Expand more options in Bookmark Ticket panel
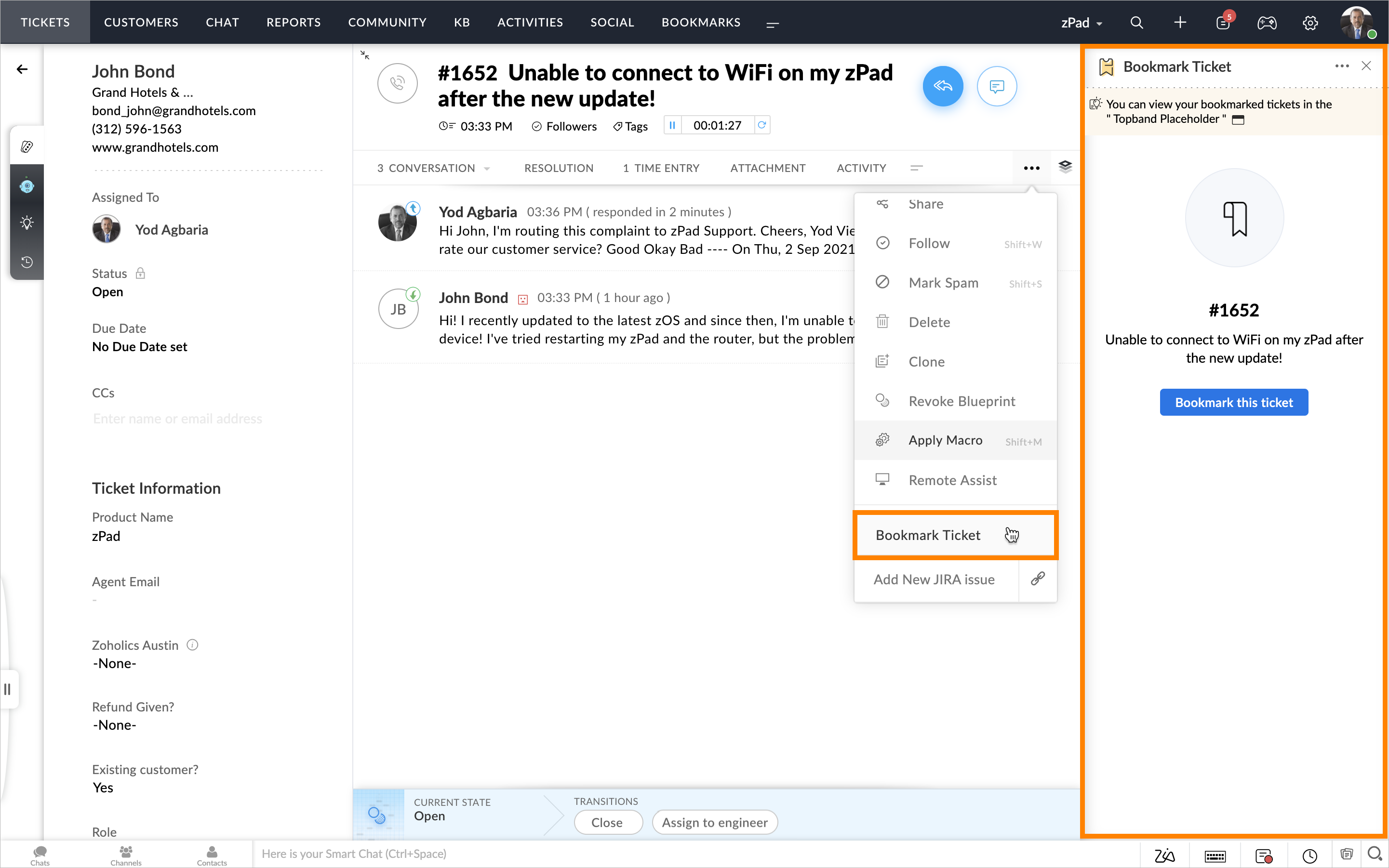 pyautogui.click(x=1341, y=66)
